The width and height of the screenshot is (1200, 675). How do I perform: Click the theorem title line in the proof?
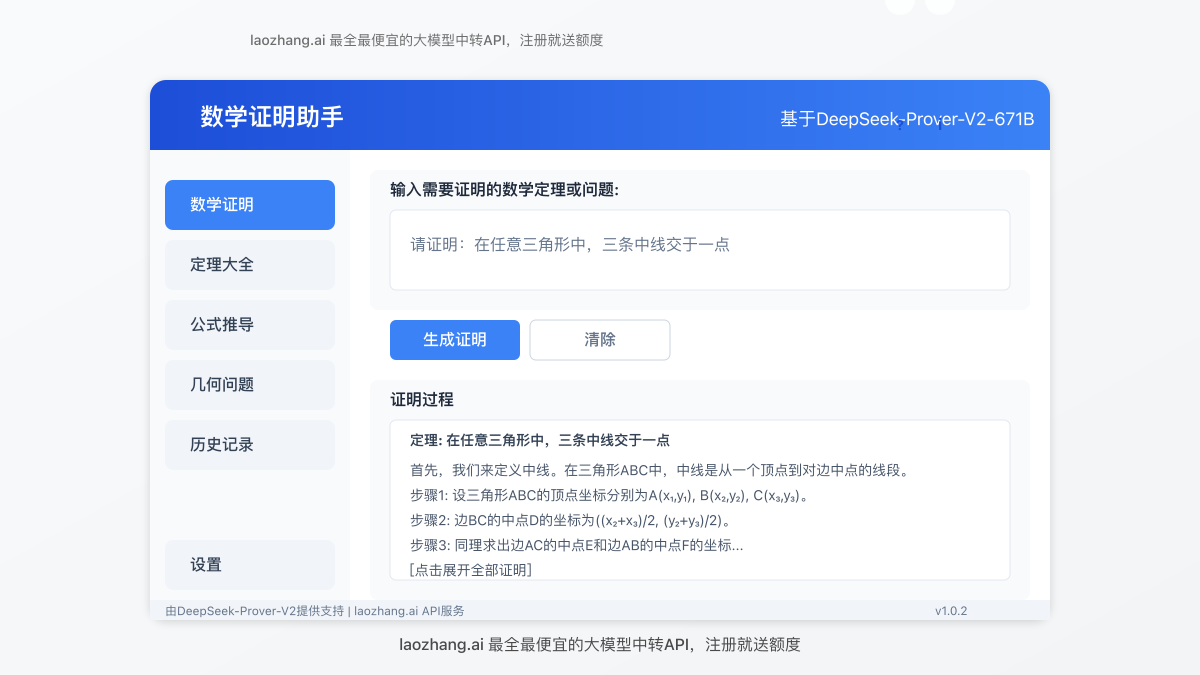[x=540, y=440]
